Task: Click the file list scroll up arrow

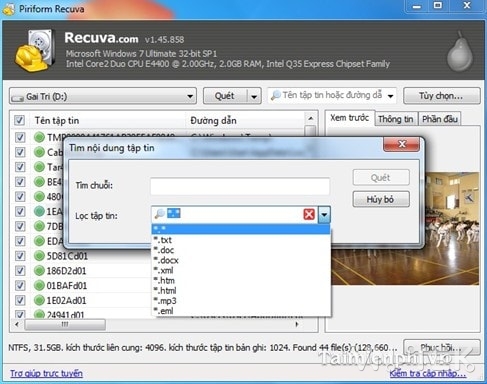Action: 310,118
